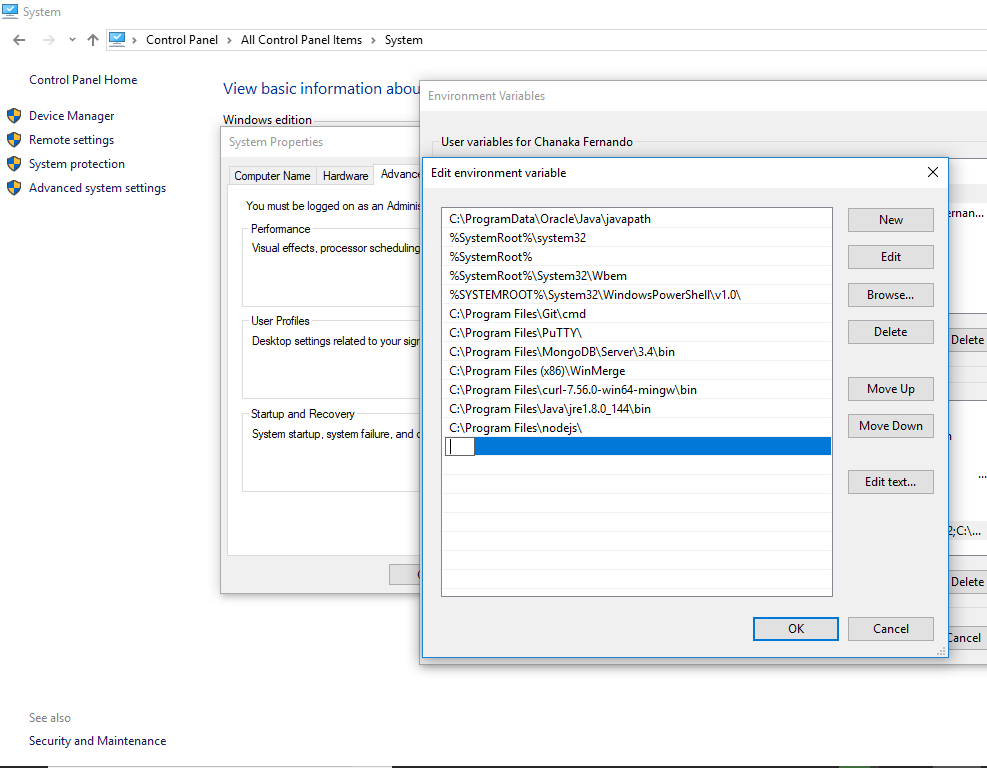
Task: Open the recent locations dropdown arrow
Action: point(71,39)
